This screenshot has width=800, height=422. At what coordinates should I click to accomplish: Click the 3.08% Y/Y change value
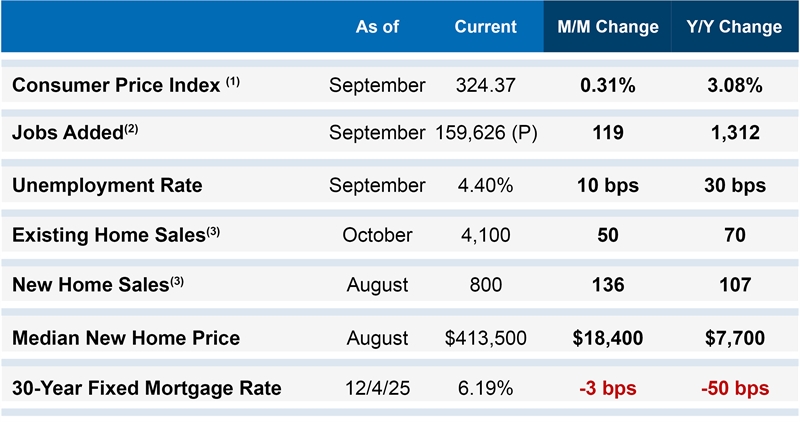[734, 85]
